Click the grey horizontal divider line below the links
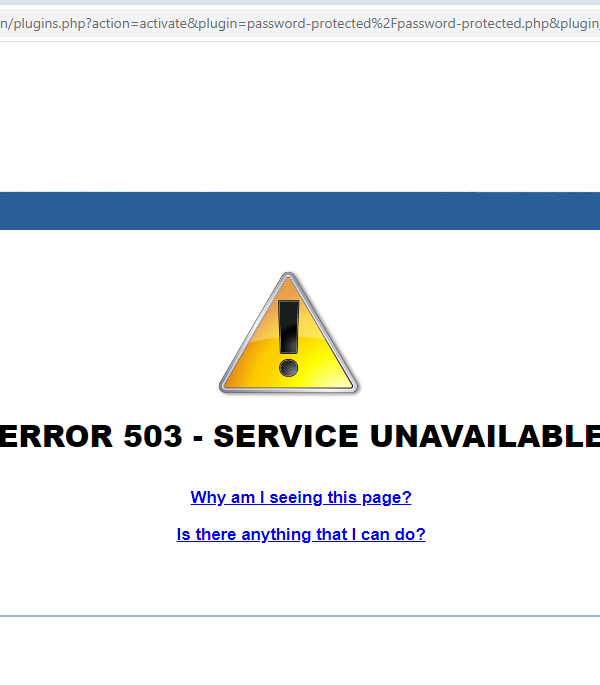This screenshot has width=600, height=685. coord(300,616)
